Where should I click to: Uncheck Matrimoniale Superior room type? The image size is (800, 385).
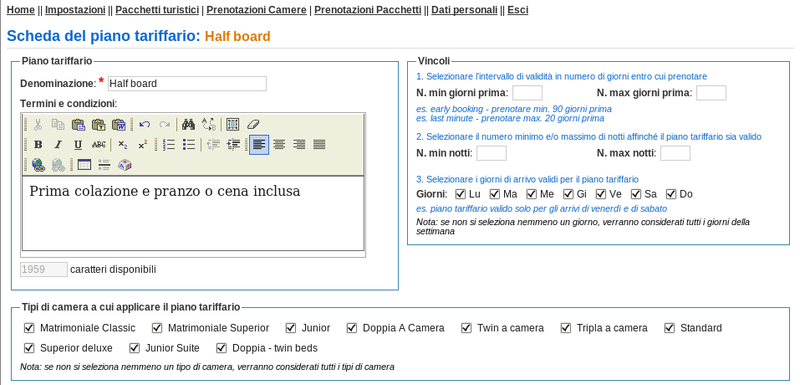coord(157,328)
